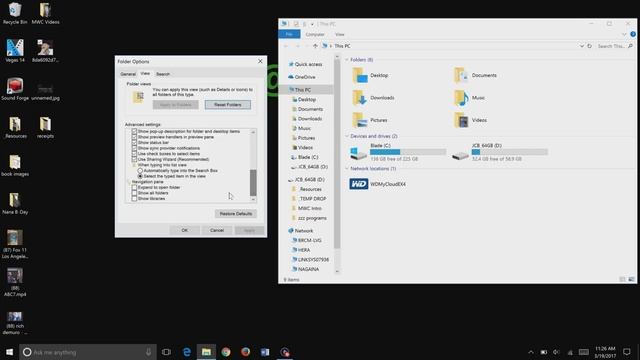Launch Microsoft Edge from the taskbar
Image resolution: width=640 pixels, height=360 pixels.
tap(187, 352)
